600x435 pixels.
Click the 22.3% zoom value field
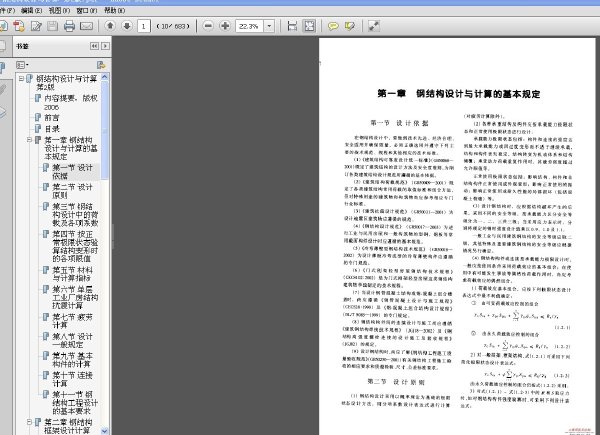[249, 26]
